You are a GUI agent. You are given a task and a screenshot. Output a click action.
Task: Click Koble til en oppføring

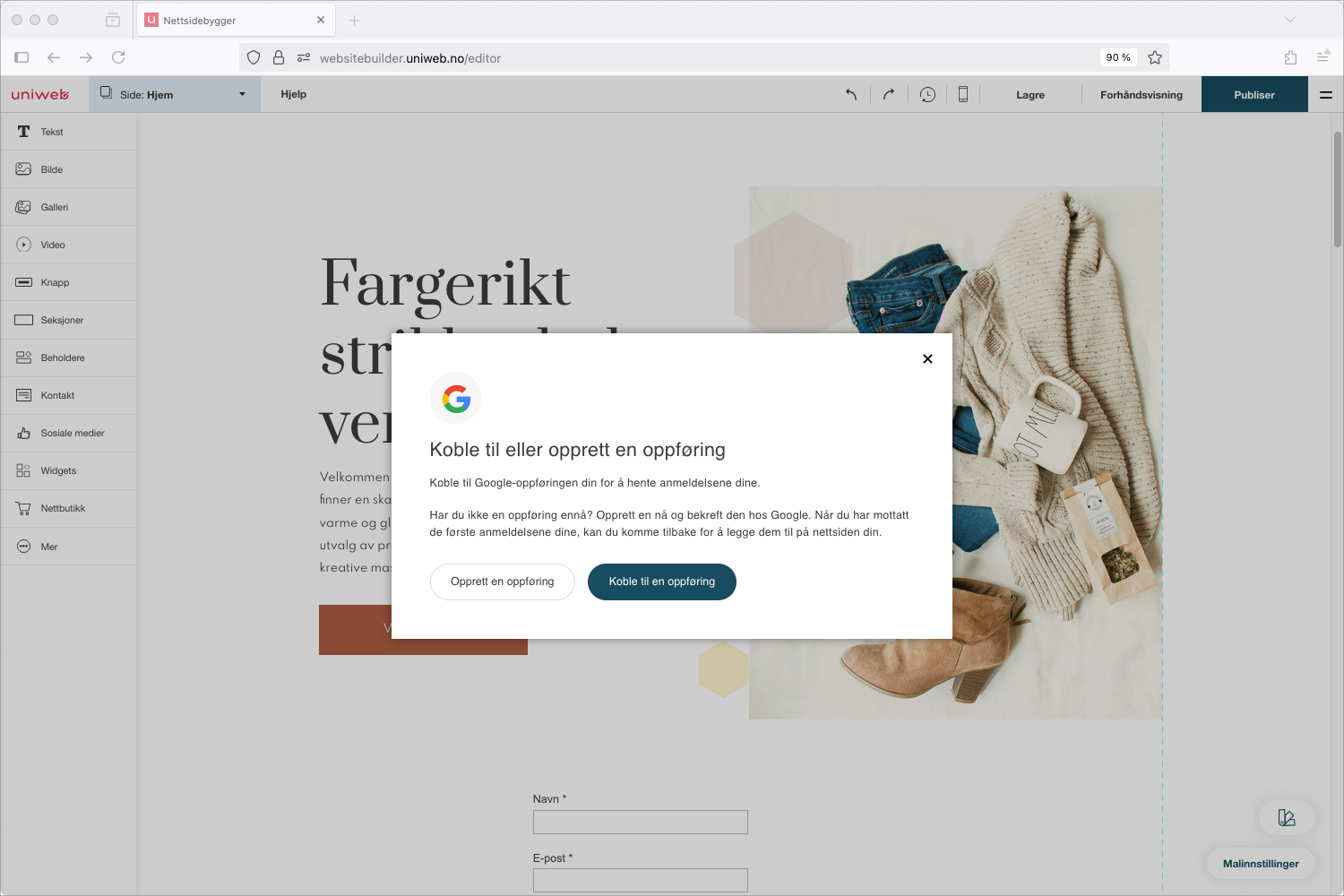coord(662,582)
